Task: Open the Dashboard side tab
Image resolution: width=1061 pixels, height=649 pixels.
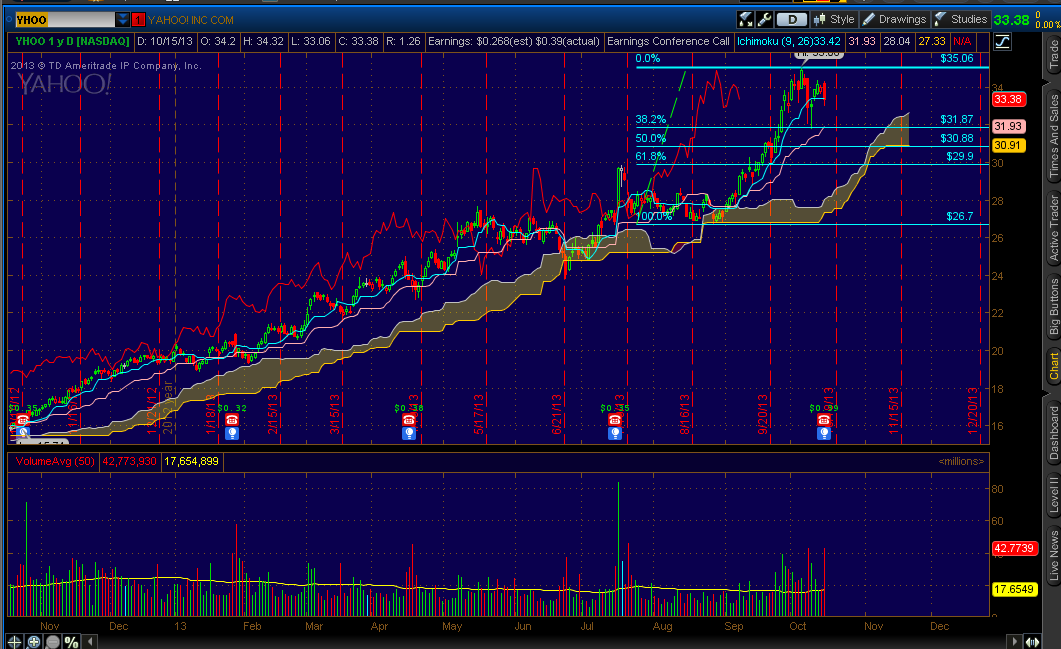Action: [x=1053, y=433]
